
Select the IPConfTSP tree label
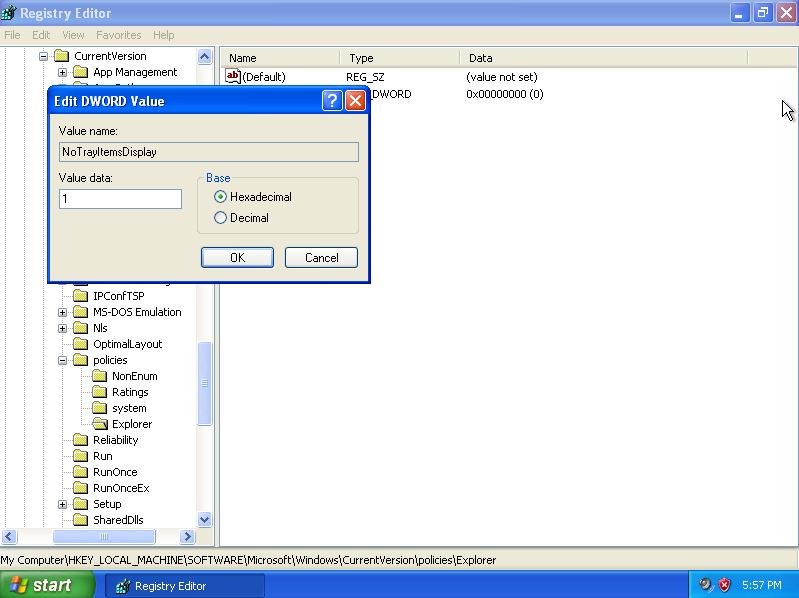119,296
